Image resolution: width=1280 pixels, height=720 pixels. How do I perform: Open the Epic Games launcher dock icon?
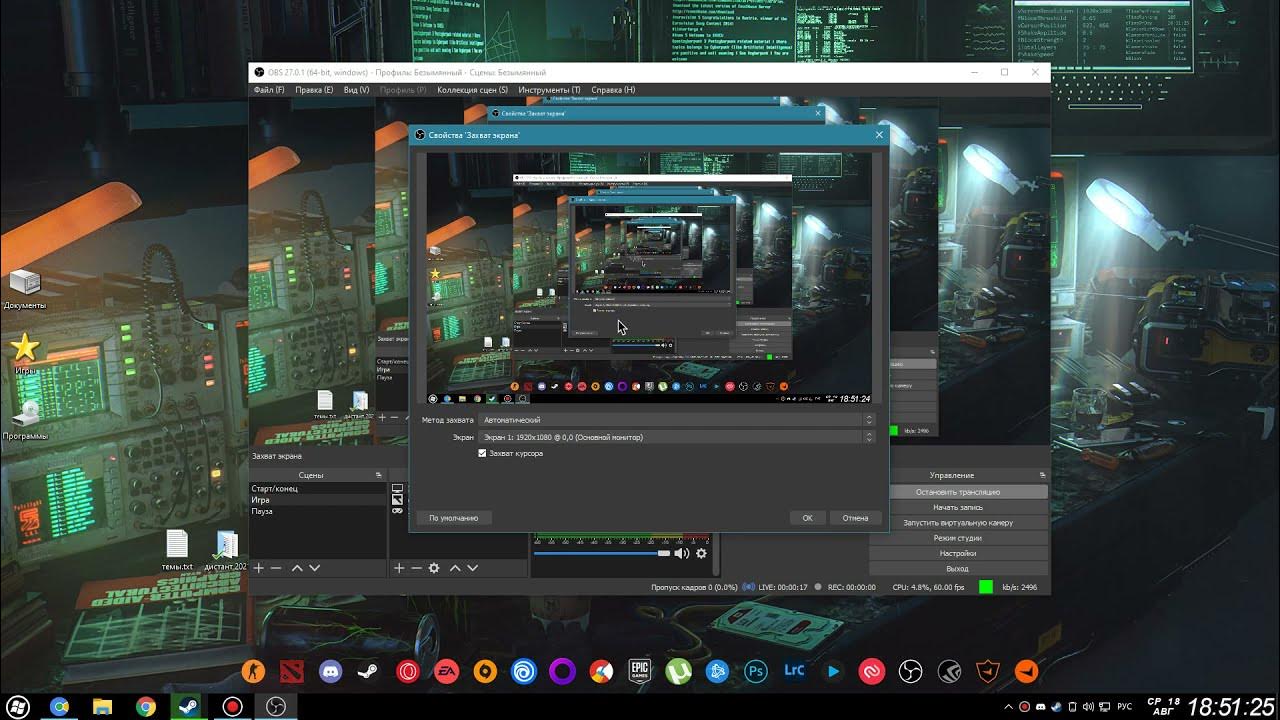640,671
